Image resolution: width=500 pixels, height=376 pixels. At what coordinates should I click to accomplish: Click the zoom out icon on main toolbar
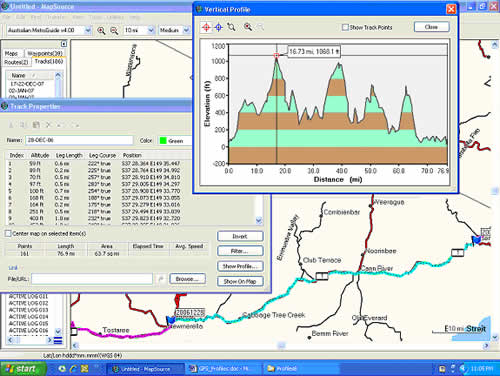click(114, 31)
